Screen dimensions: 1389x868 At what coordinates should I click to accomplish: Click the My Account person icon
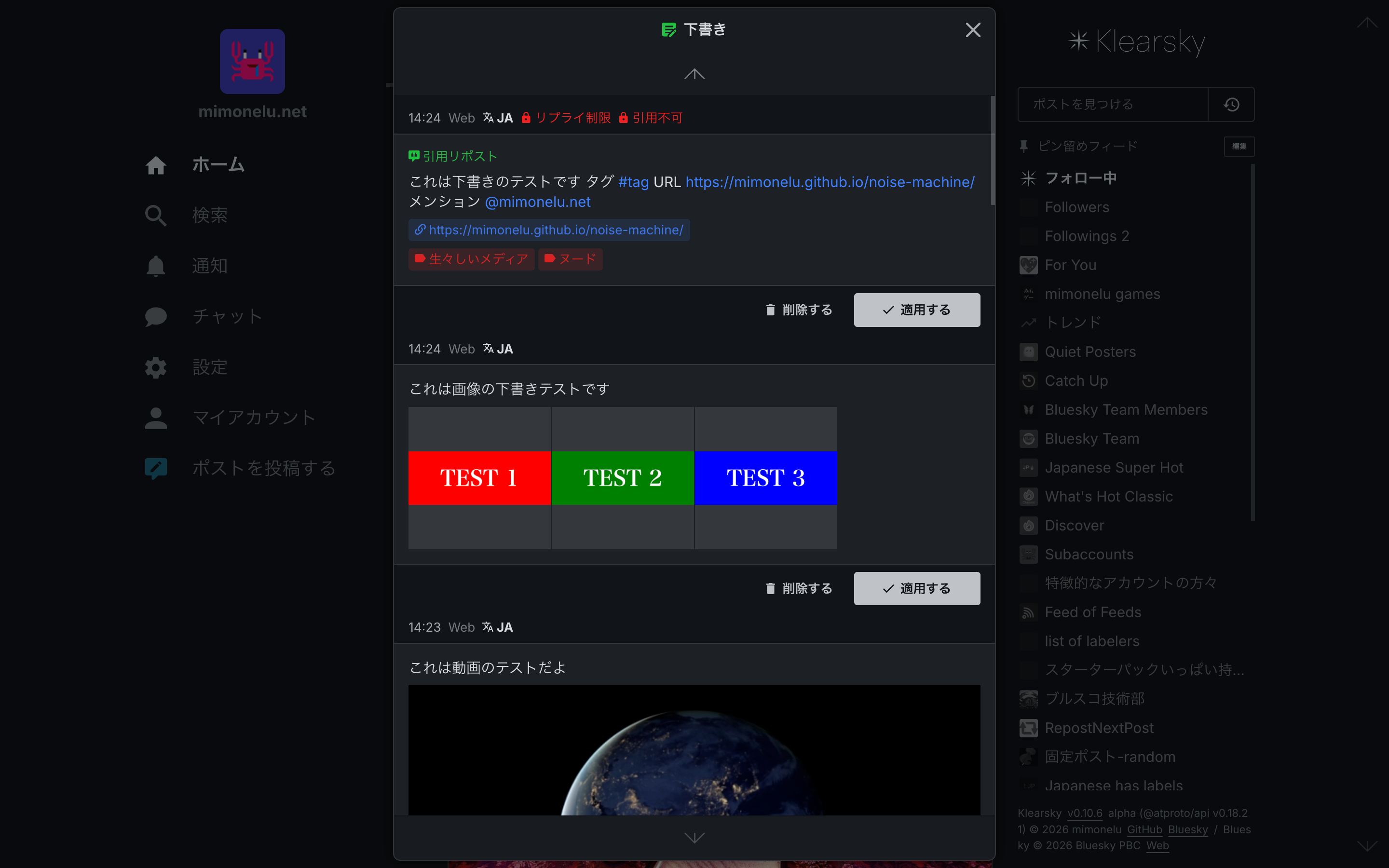coord(156,418)
